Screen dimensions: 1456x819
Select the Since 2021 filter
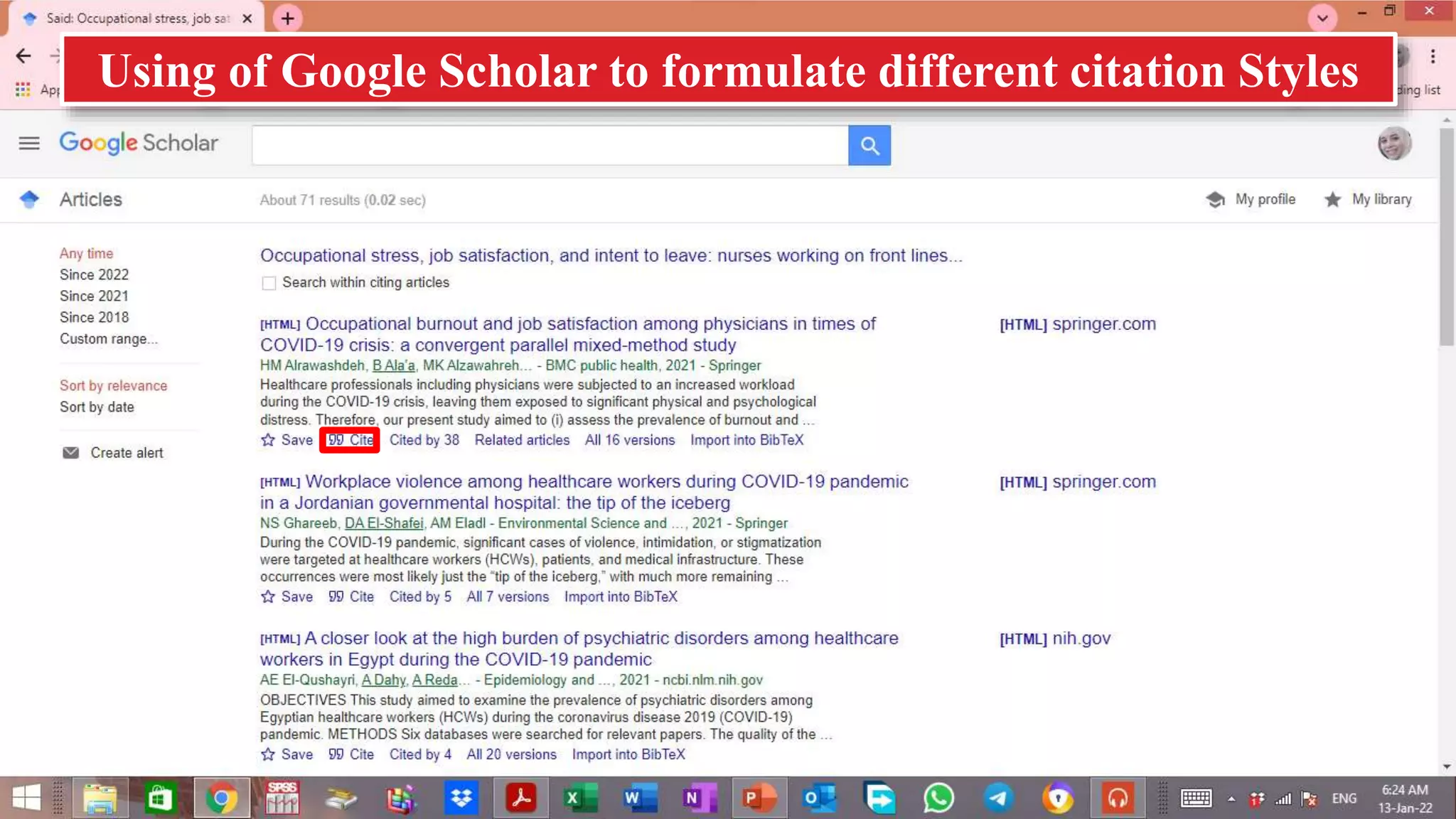(94, 296)
